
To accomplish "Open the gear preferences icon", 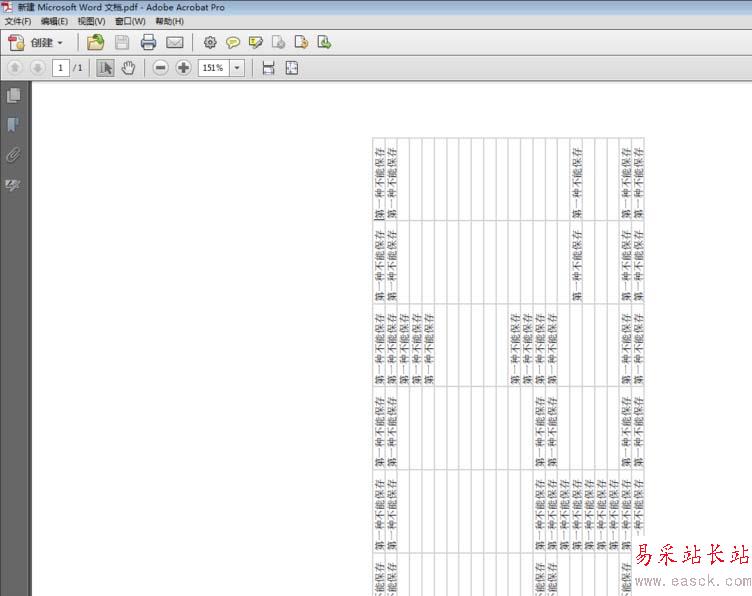I will click(210, 43).
